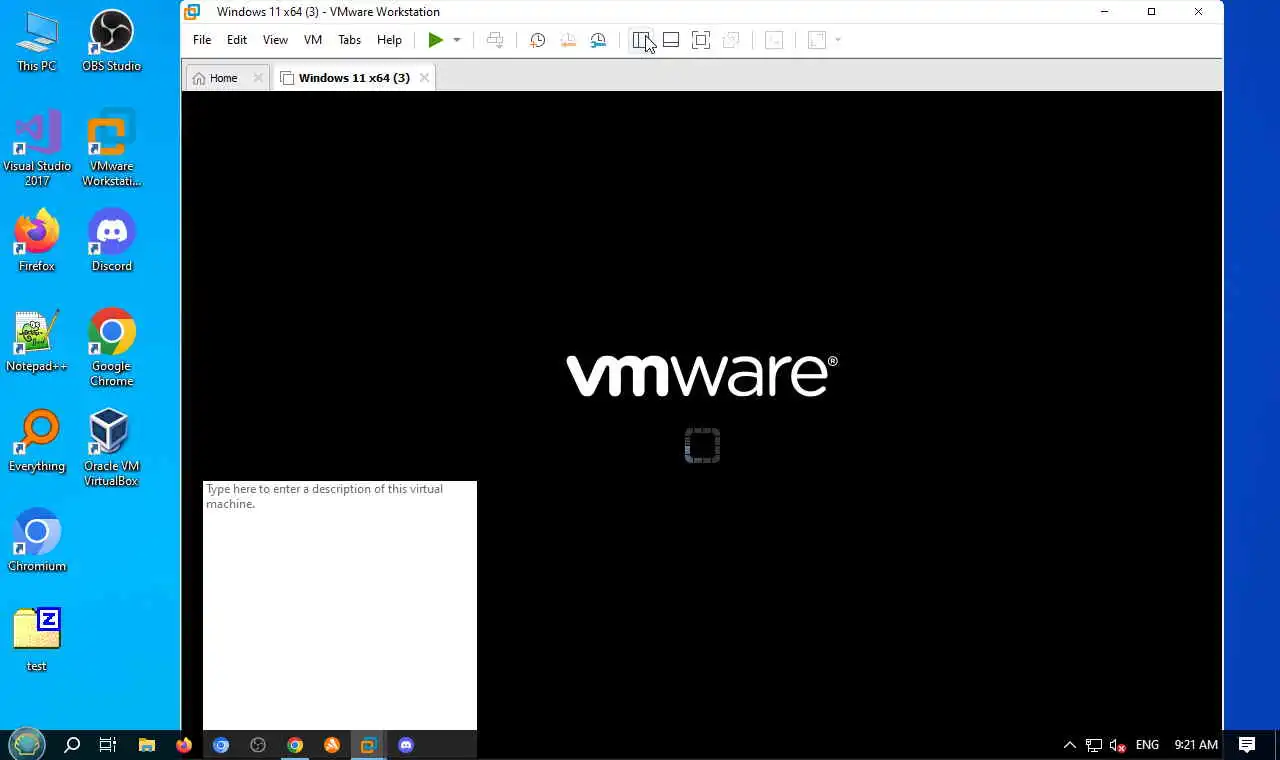Click the Discord taskbar icon

406,745
